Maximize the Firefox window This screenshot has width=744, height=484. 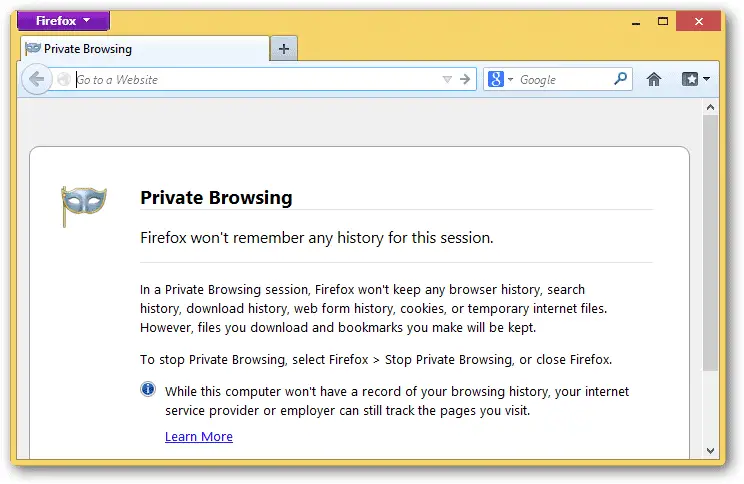click(663, 21)
